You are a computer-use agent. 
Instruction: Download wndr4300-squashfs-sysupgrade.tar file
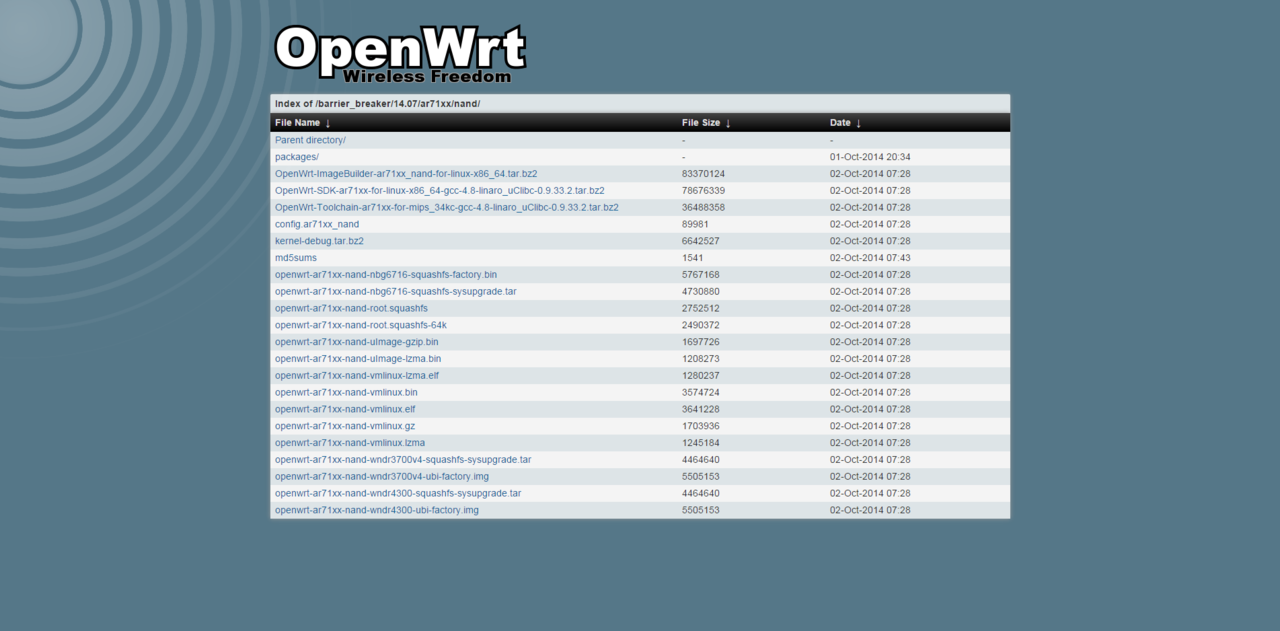tap(398, 494)
